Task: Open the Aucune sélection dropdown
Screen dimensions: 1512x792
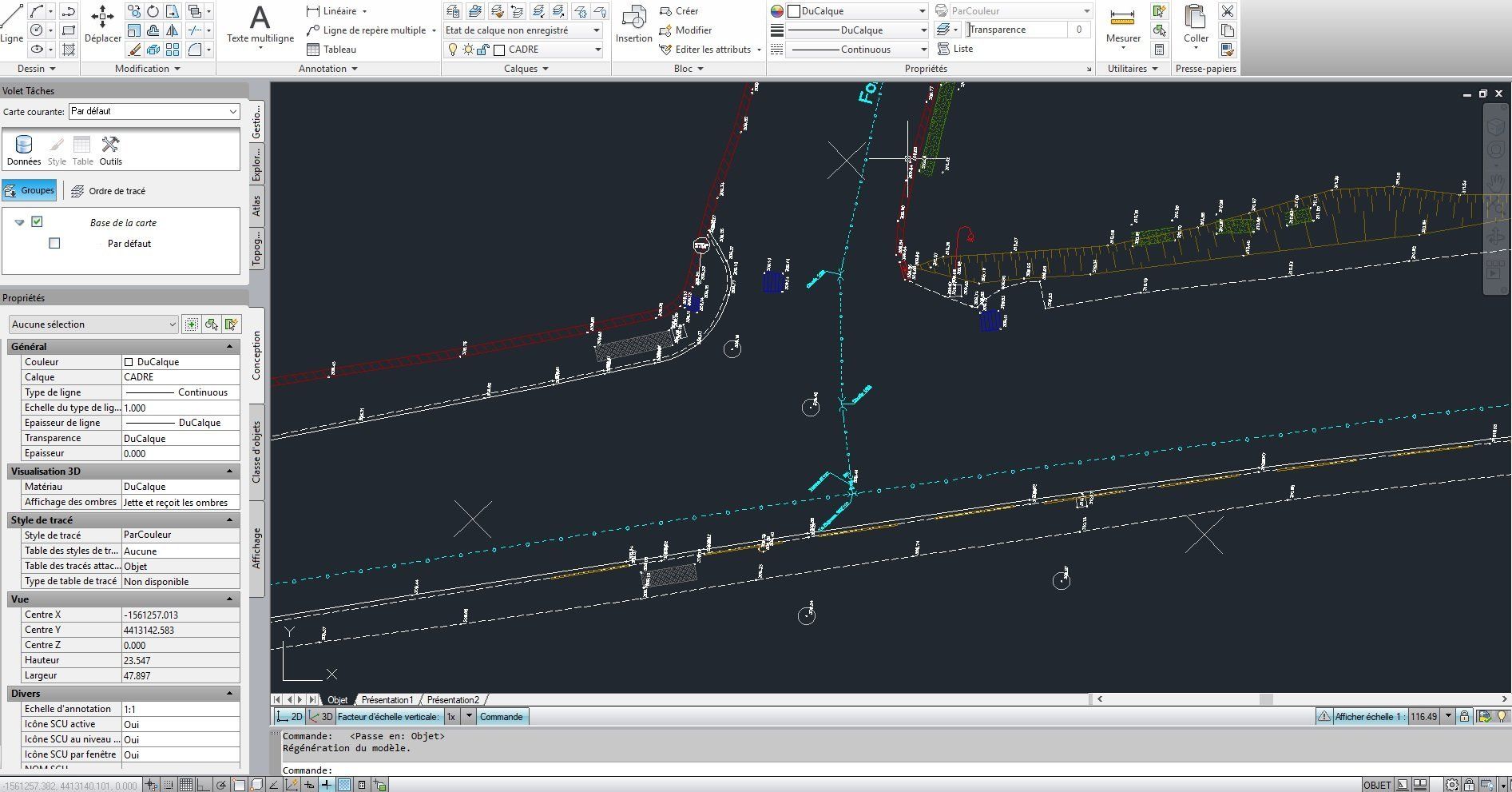Action: tap(93, 324)
